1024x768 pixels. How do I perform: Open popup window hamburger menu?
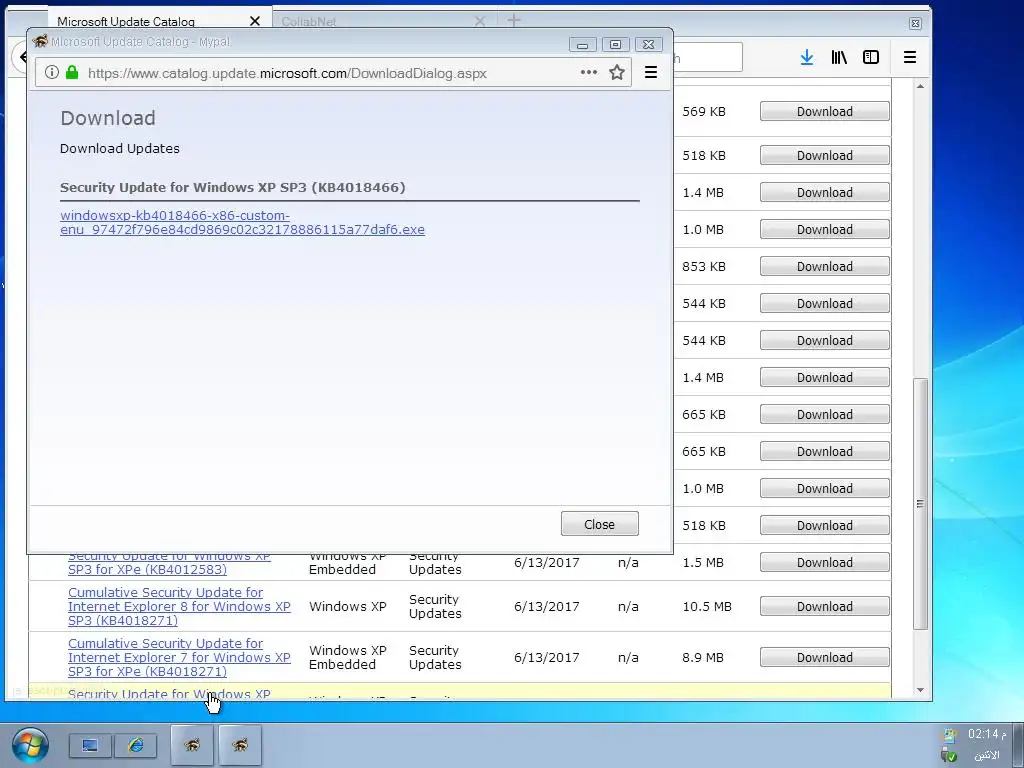[650, 72]
